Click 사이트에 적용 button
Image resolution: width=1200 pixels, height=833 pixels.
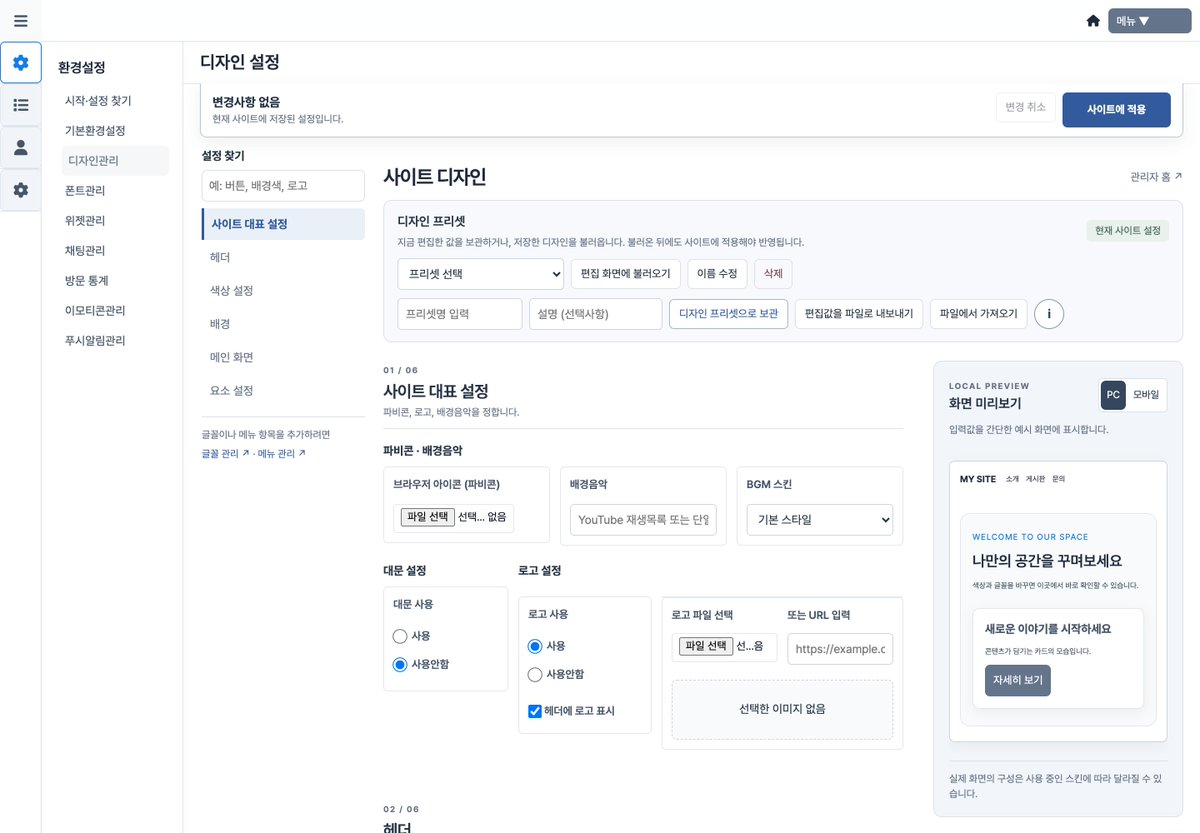click(1116, 110)
